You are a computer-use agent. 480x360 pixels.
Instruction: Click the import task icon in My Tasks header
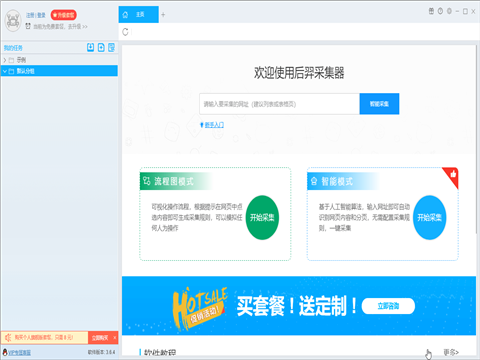click(90, 47)
